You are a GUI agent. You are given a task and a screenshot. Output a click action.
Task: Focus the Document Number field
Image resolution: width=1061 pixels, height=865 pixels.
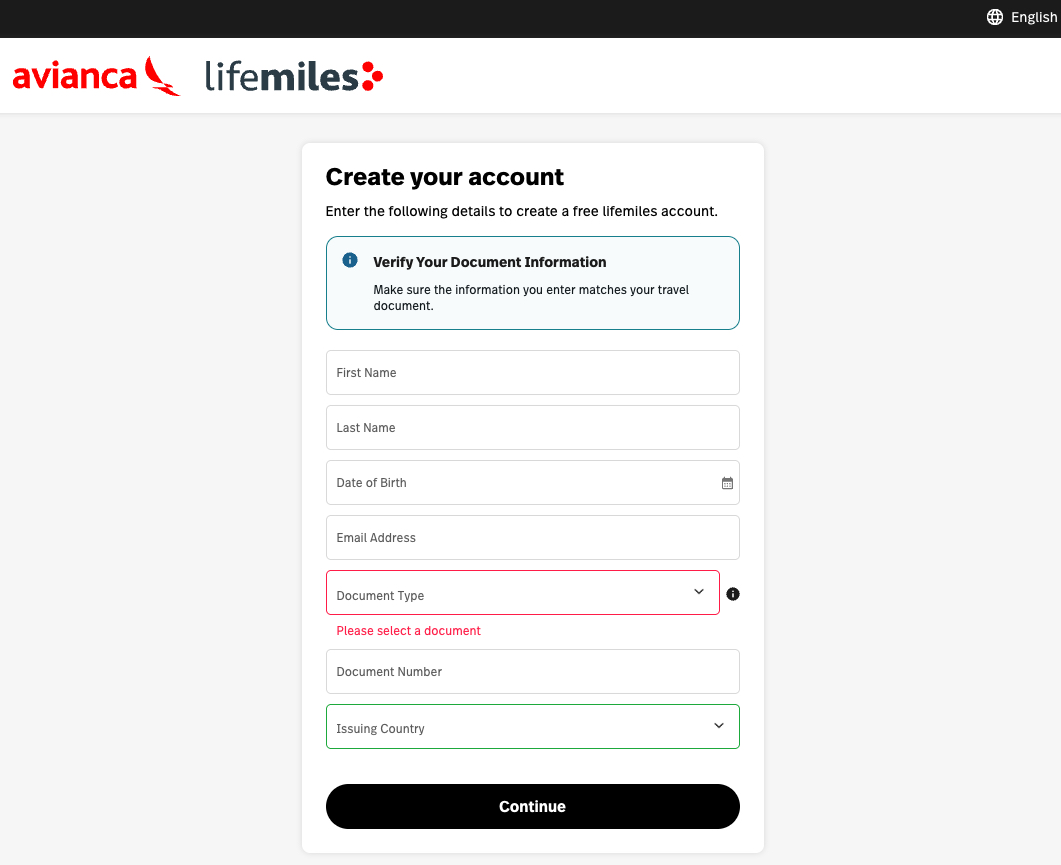click(x=532, y=672)
